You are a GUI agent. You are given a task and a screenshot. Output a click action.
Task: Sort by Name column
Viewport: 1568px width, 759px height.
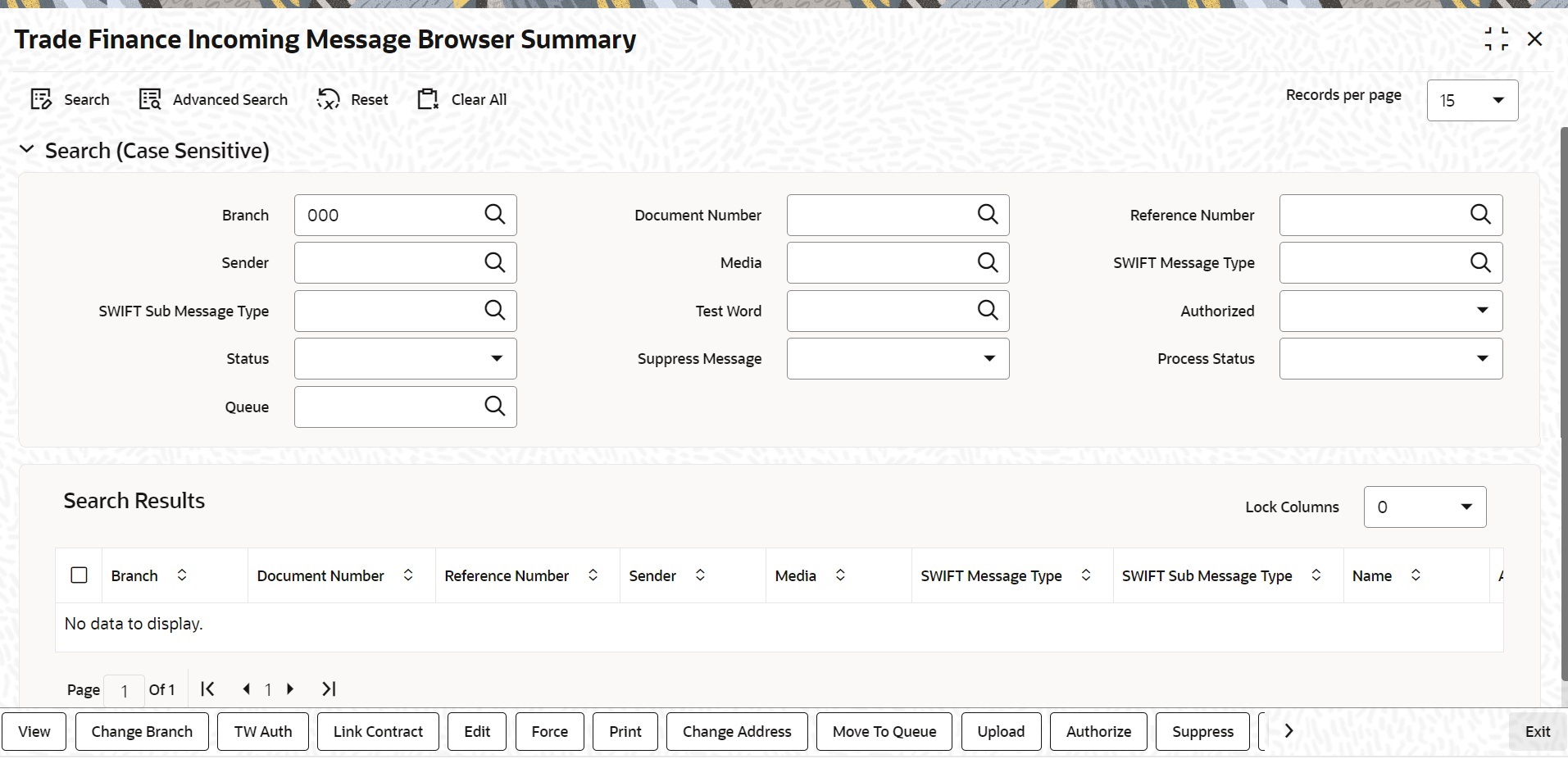click(x=1416, y=575)
